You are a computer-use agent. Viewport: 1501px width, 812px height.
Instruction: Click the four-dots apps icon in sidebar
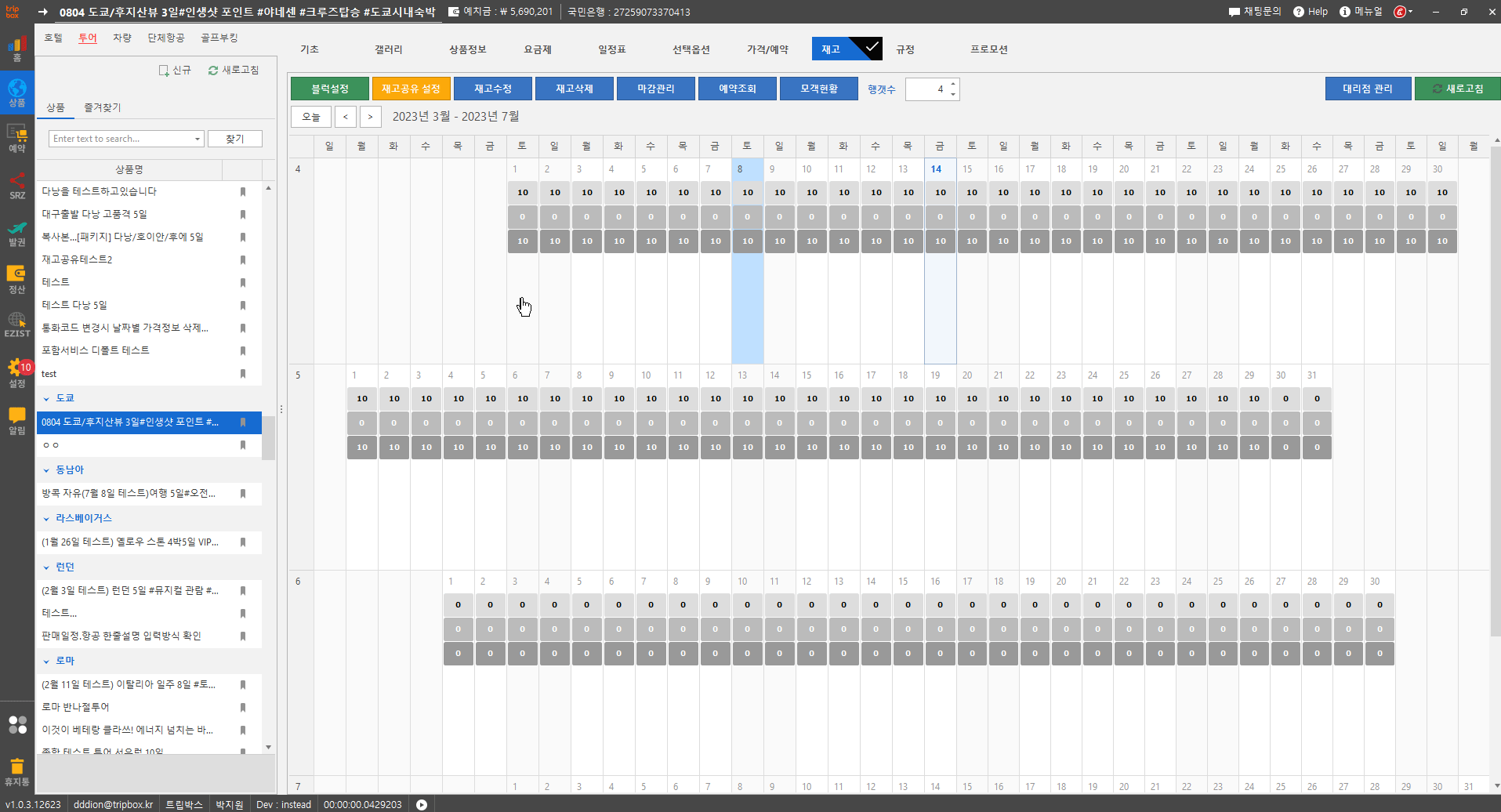[x=17, y=724]
